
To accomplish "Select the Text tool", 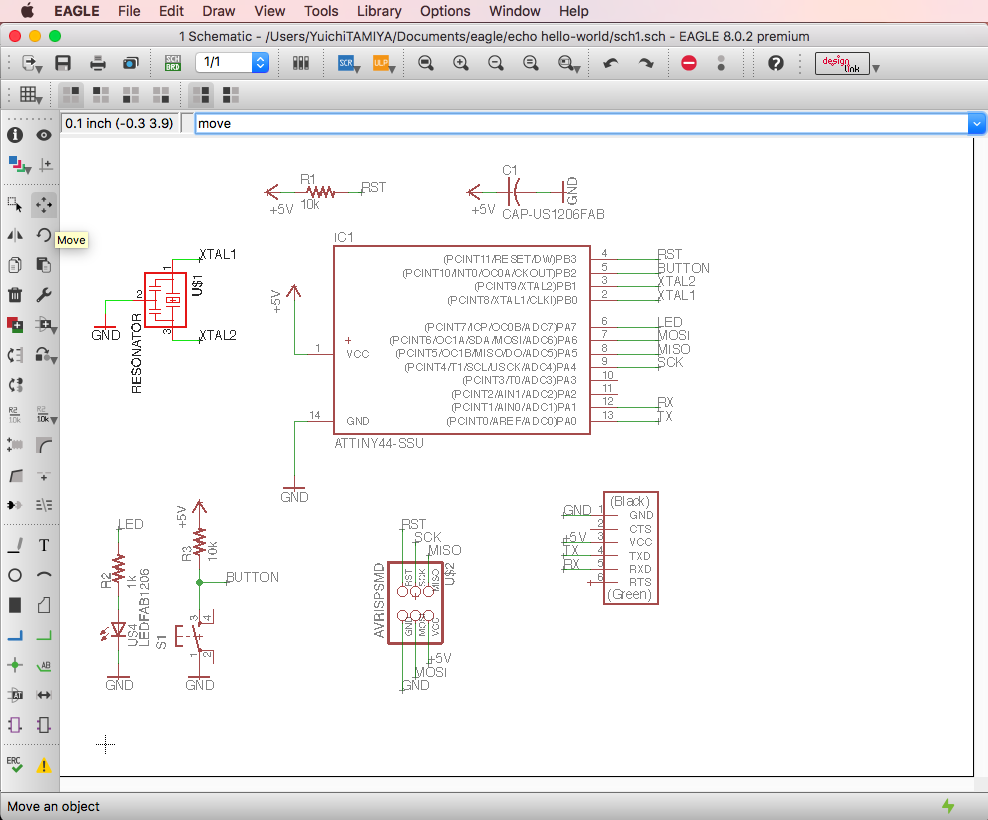I will coord(43,545).
